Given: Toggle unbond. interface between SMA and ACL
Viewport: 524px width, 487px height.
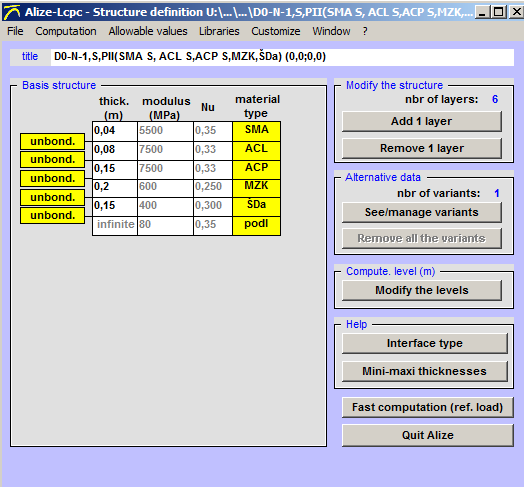Looking at the screenshot, I should pyautogui.click(x=52, y=141).
